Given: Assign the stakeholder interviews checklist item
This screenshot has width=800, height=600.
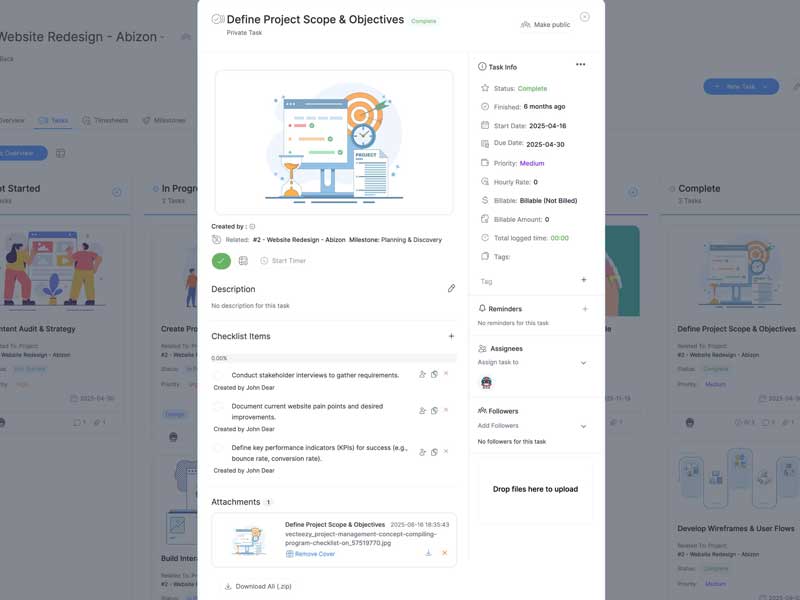Looking at the screenshot, I should coord(422,374).
